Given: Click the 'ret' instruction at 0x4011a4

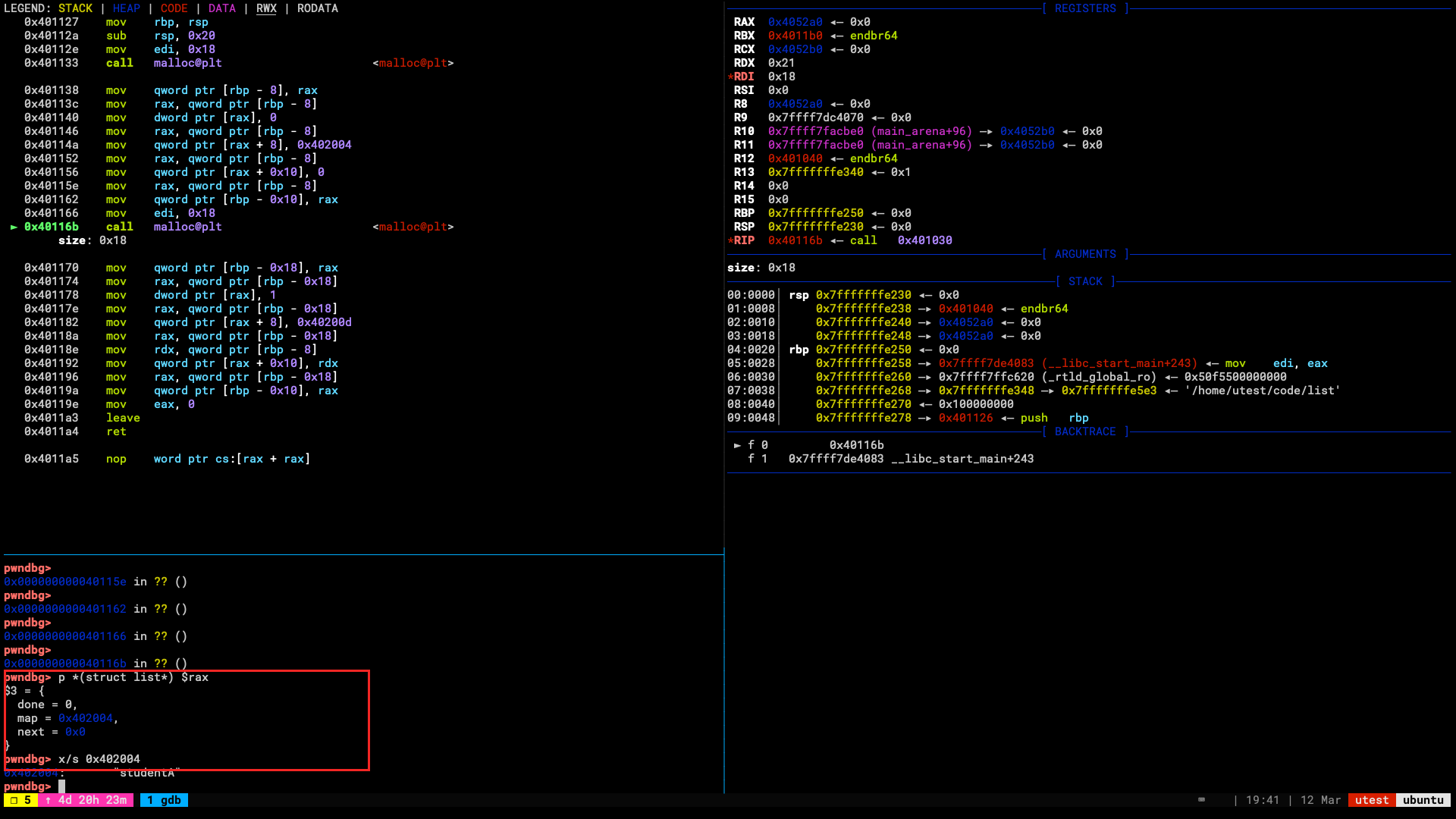Looking at the screenshot, I should click(116, 431).
